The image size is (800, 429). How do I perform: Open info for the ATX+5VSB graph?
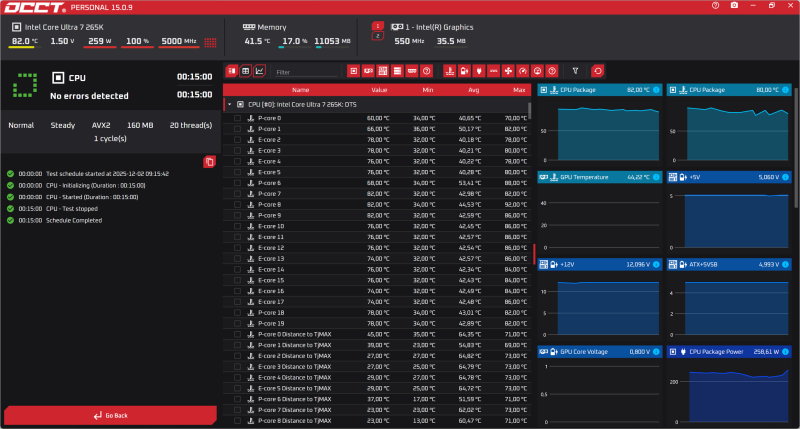[785, 264]
